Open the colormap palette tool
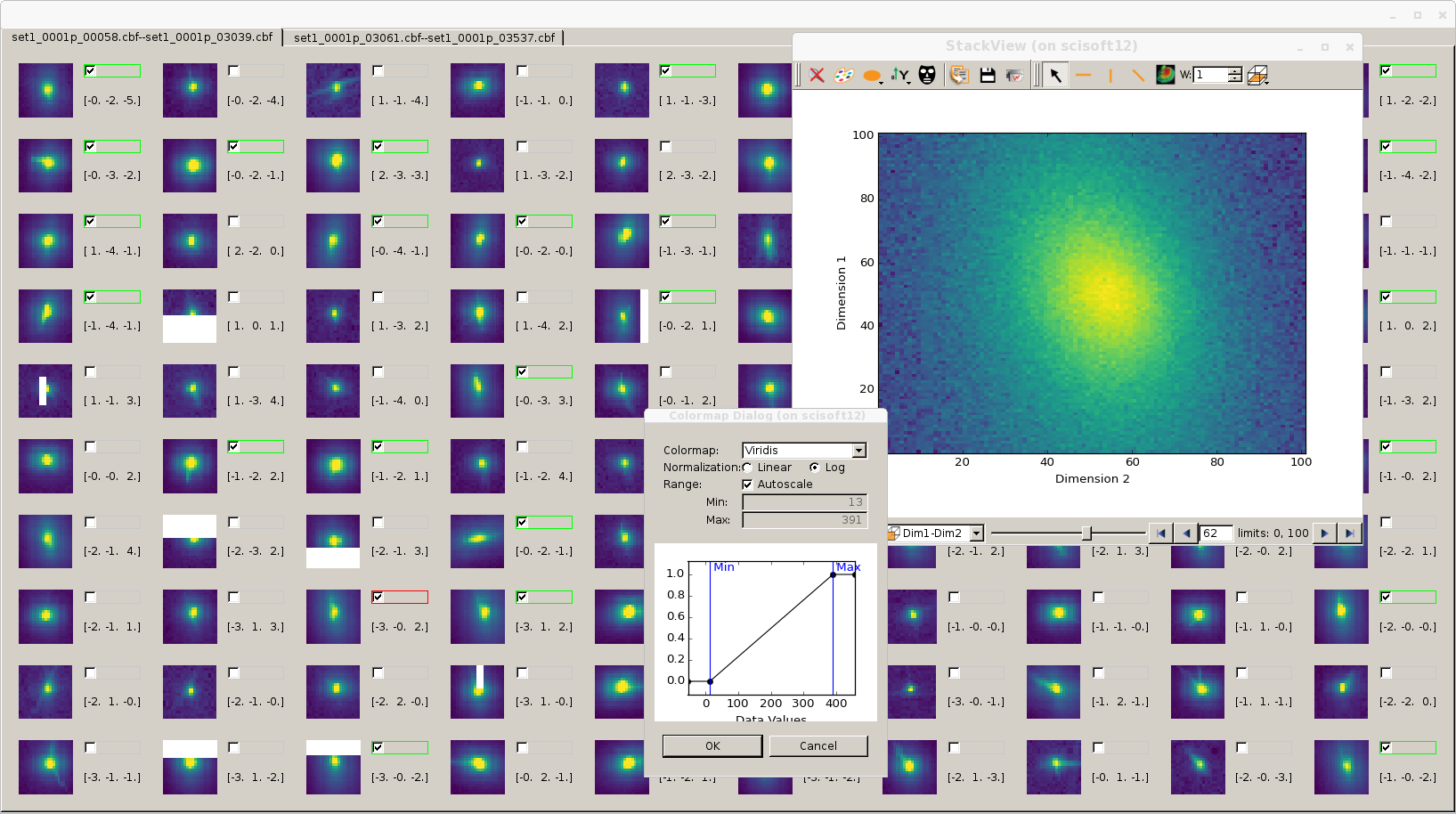 click(843, 76)
